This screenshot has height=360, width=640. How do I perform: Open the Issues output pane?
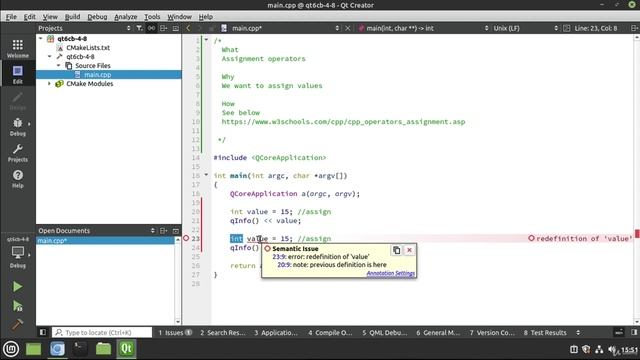pyautogui.click(x=175, y=332)
